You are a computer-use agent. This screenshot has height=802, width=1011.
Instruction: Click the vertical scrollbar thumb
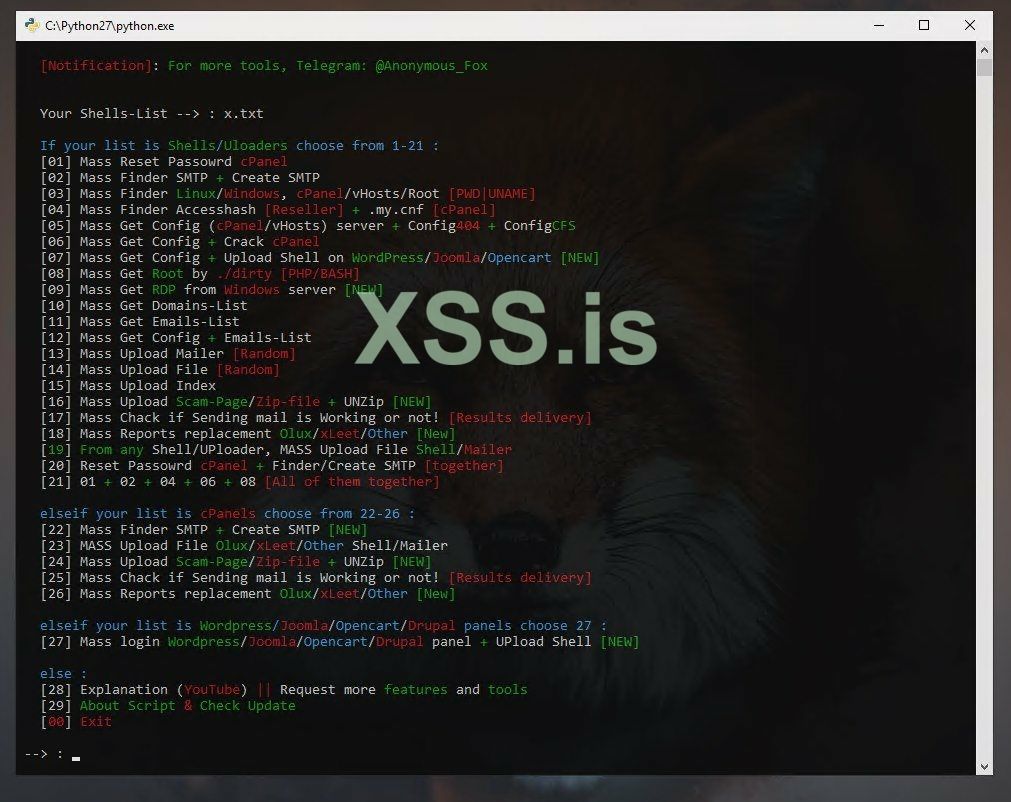click(x=984, y=67)
